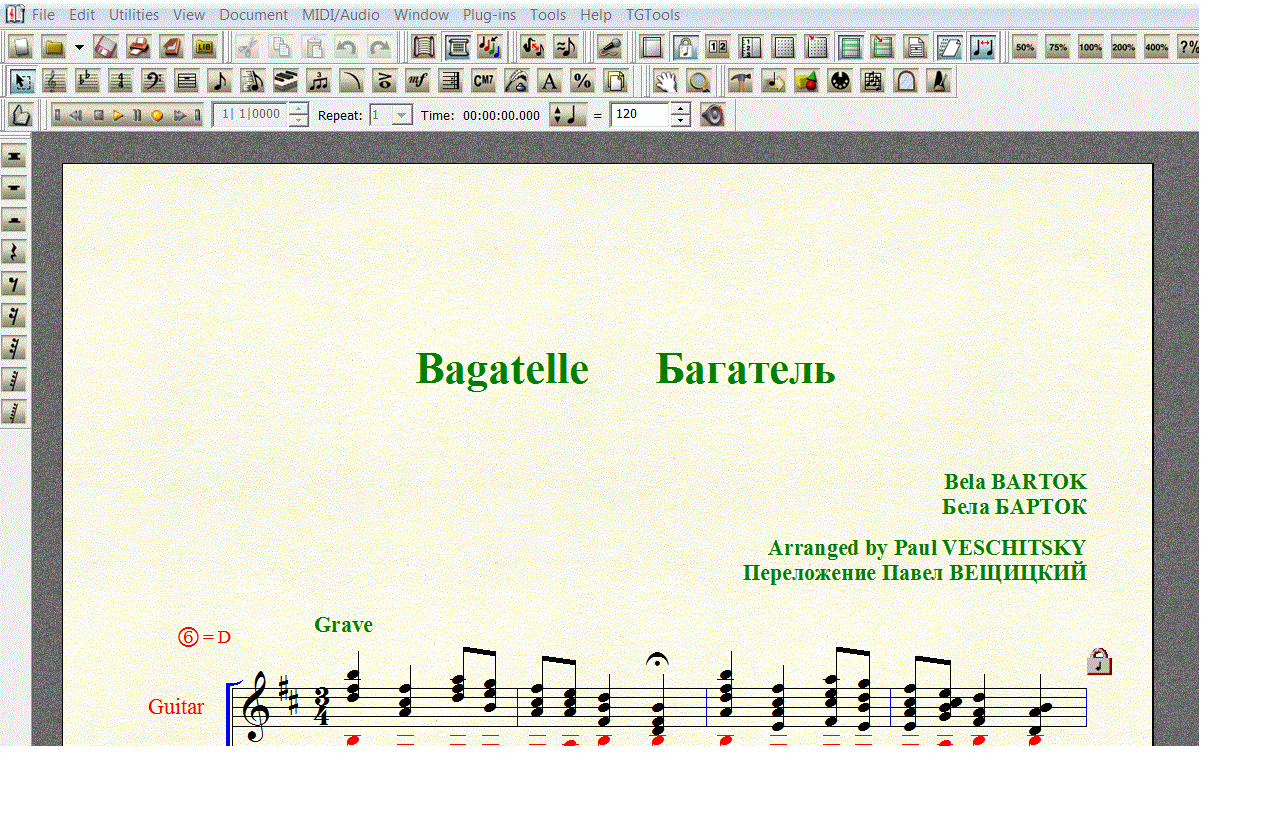Open the Repeat count dropdown
Image resolution: width=1274 pixels, height=817 pixels.
pos(402,115)
